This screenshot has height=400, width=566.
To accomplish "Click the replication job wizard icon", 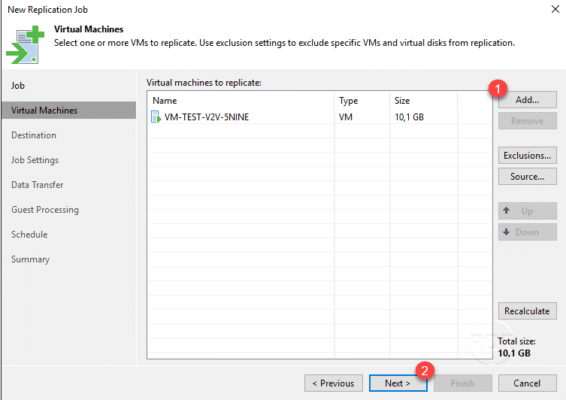I will 25,45.
